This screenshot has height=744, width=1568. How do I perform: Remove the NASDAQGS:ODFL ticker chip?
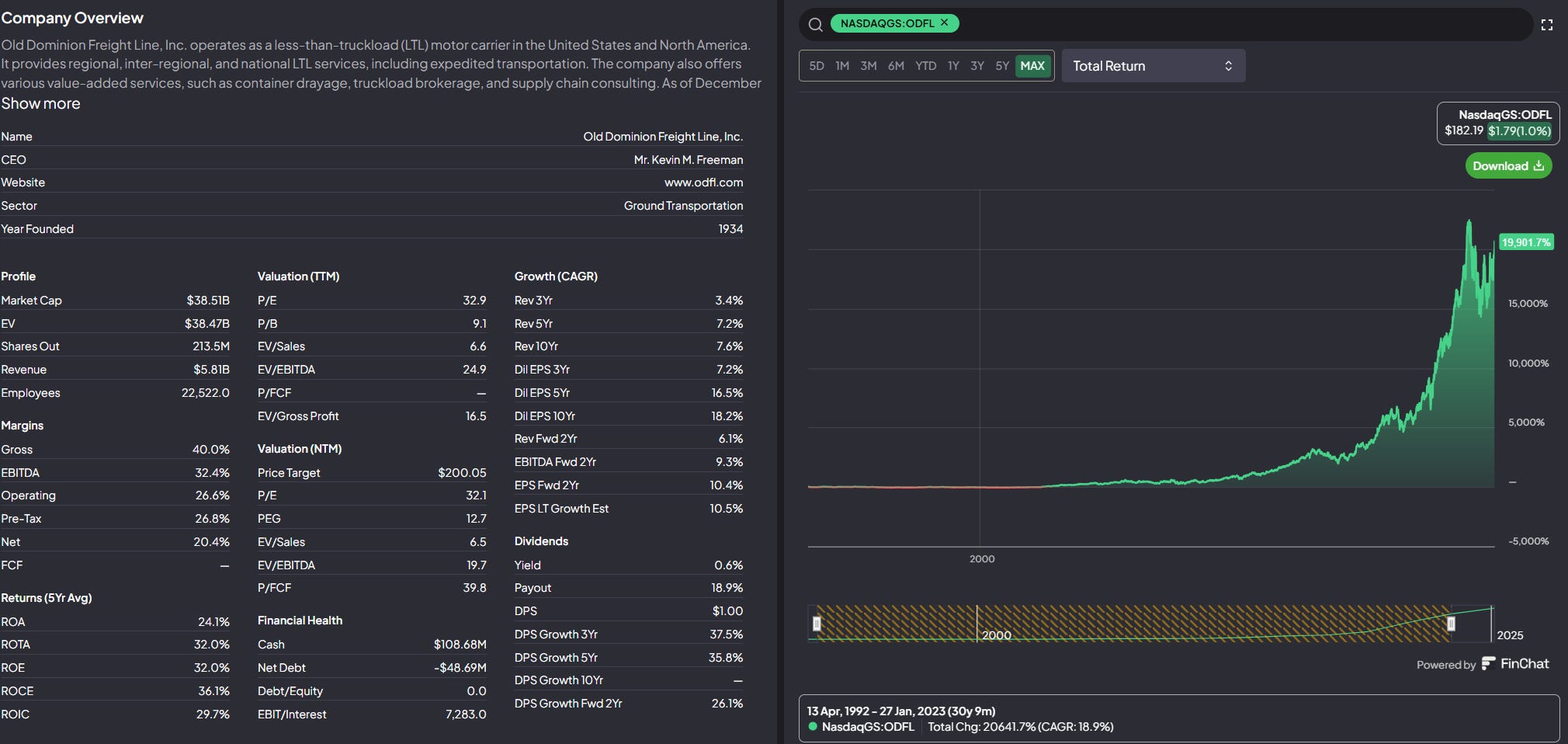(945, 23)
